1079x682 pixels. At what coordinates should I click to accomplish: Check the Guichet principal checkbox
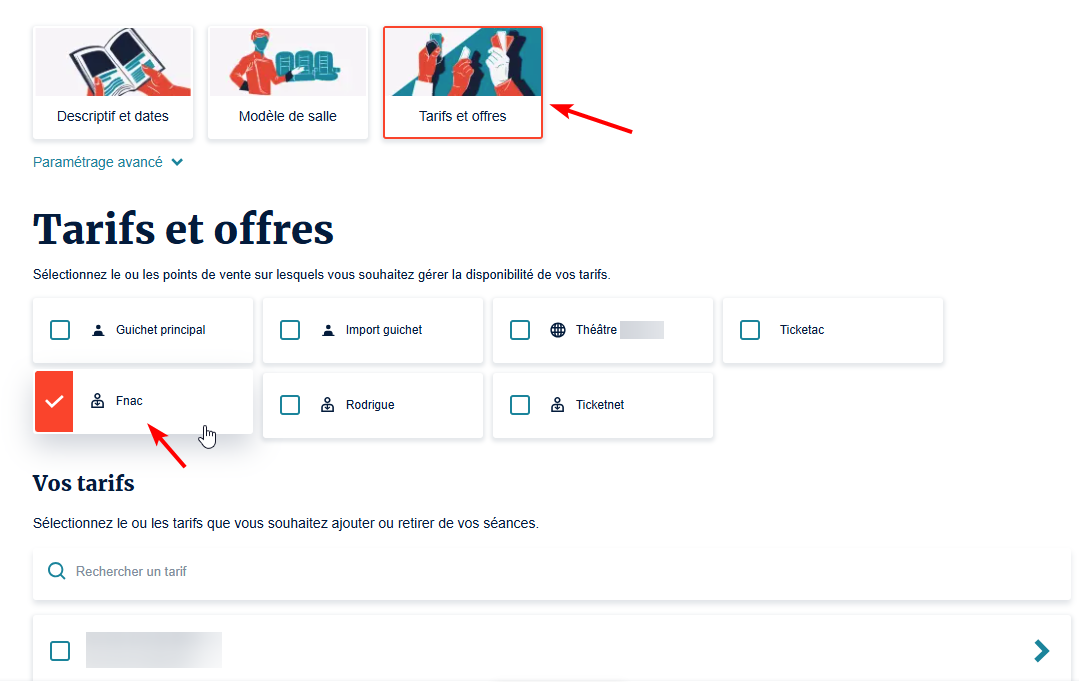60,330
